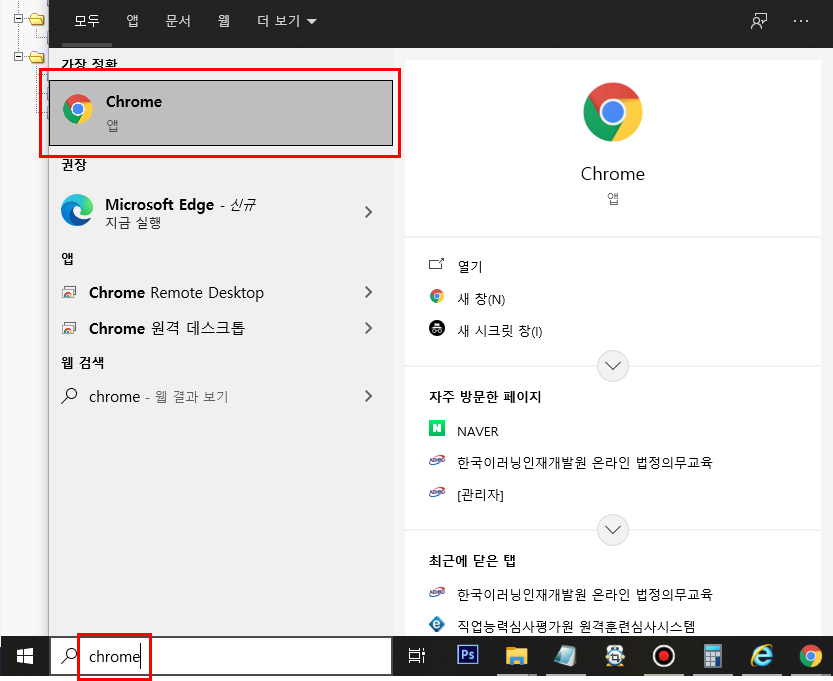Open Chrome from the taskbar

click(x=811, y=656)
